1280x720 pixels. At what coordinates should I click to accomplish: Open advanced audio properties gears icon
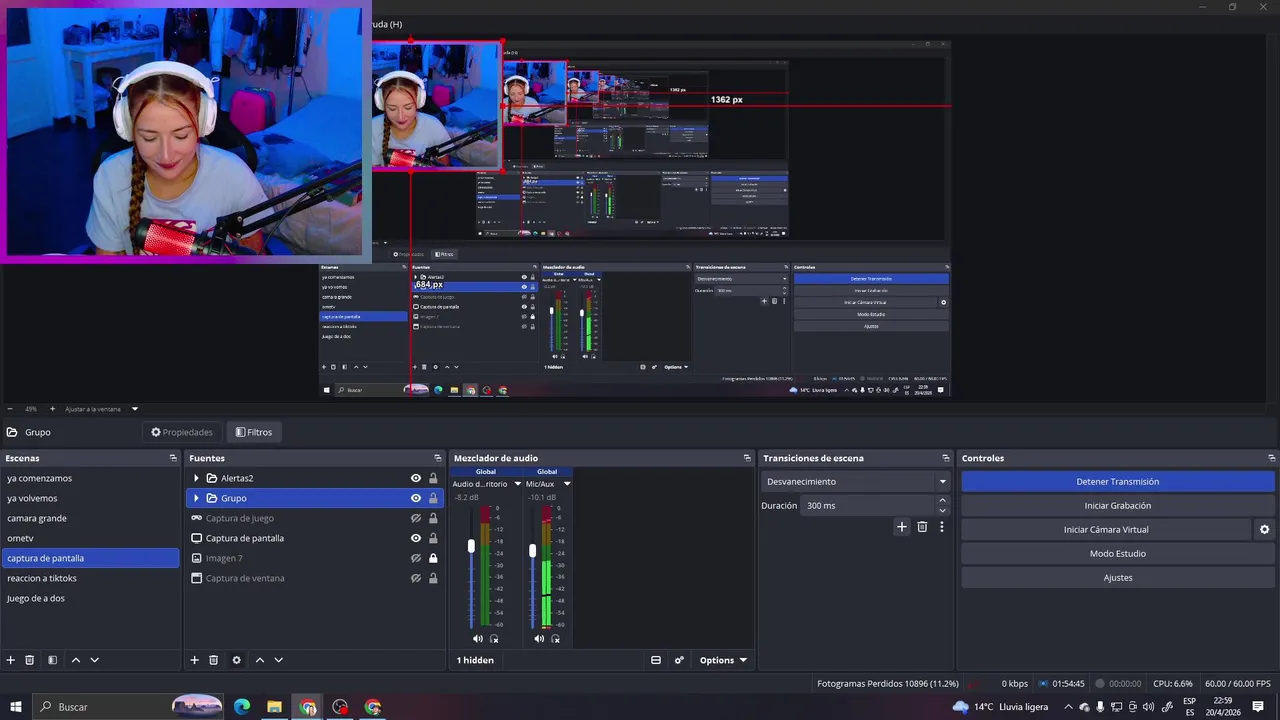679,660
